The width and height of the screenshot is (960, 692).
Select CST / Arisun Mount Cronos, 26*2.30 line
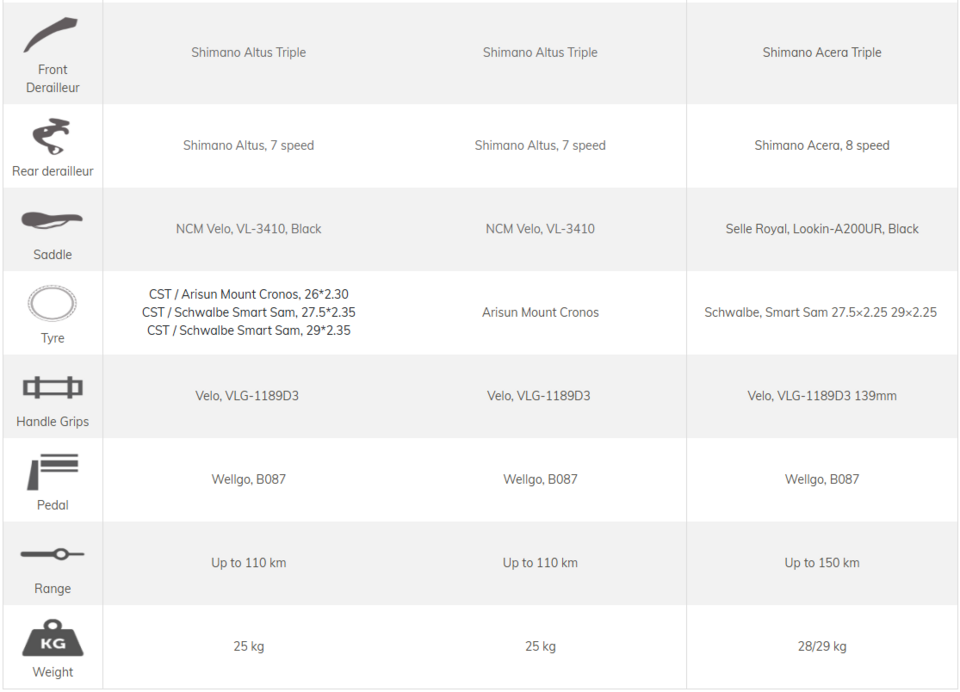point(249,294)
